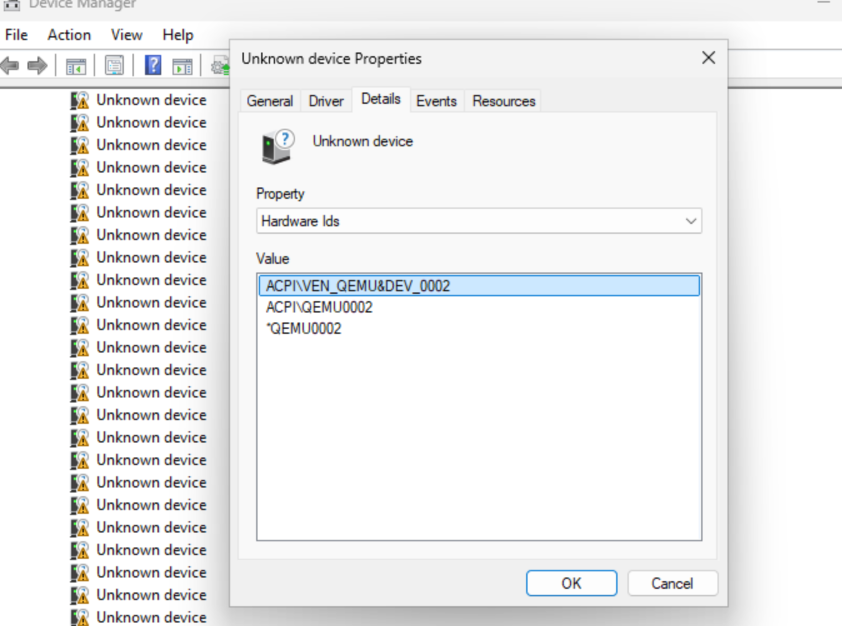The height and width of the screenshot is (626, 842).
Task: Click the Forward arrow in toolbar
Action: pos(37,66)
